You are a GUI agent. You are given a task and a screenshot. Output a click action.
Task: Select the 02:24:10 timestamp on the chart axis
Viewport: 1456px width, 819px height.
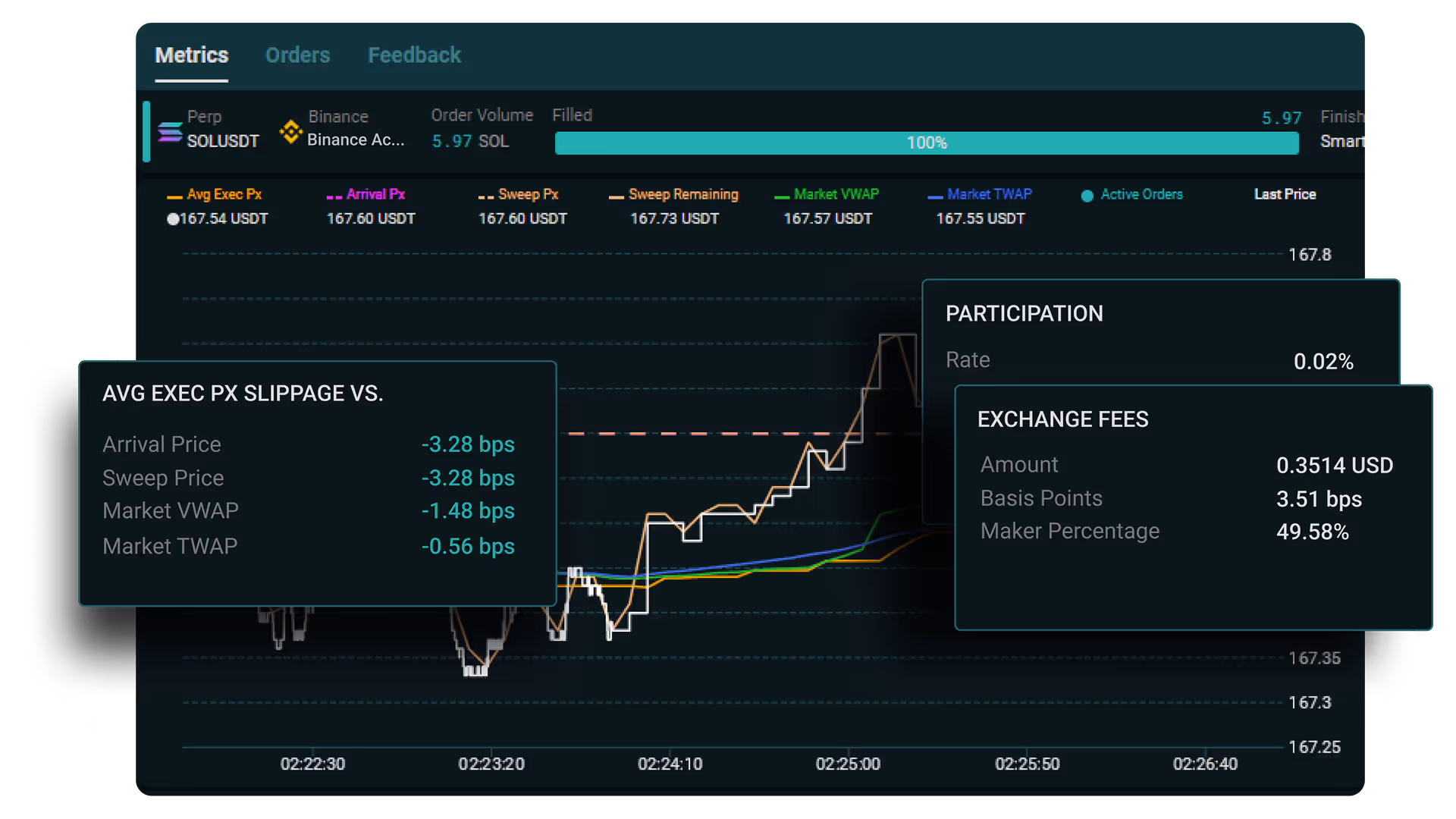(x=670, y=764)
